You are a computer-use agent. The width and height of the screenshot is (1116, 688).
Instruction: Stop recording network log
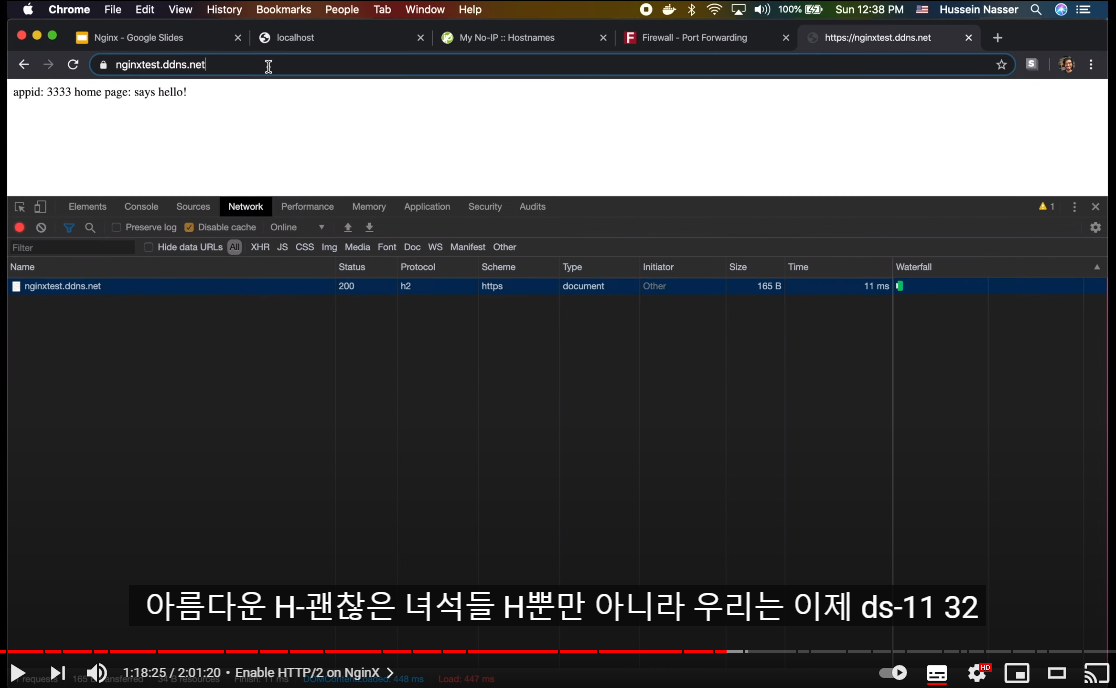tap(19, 228)
